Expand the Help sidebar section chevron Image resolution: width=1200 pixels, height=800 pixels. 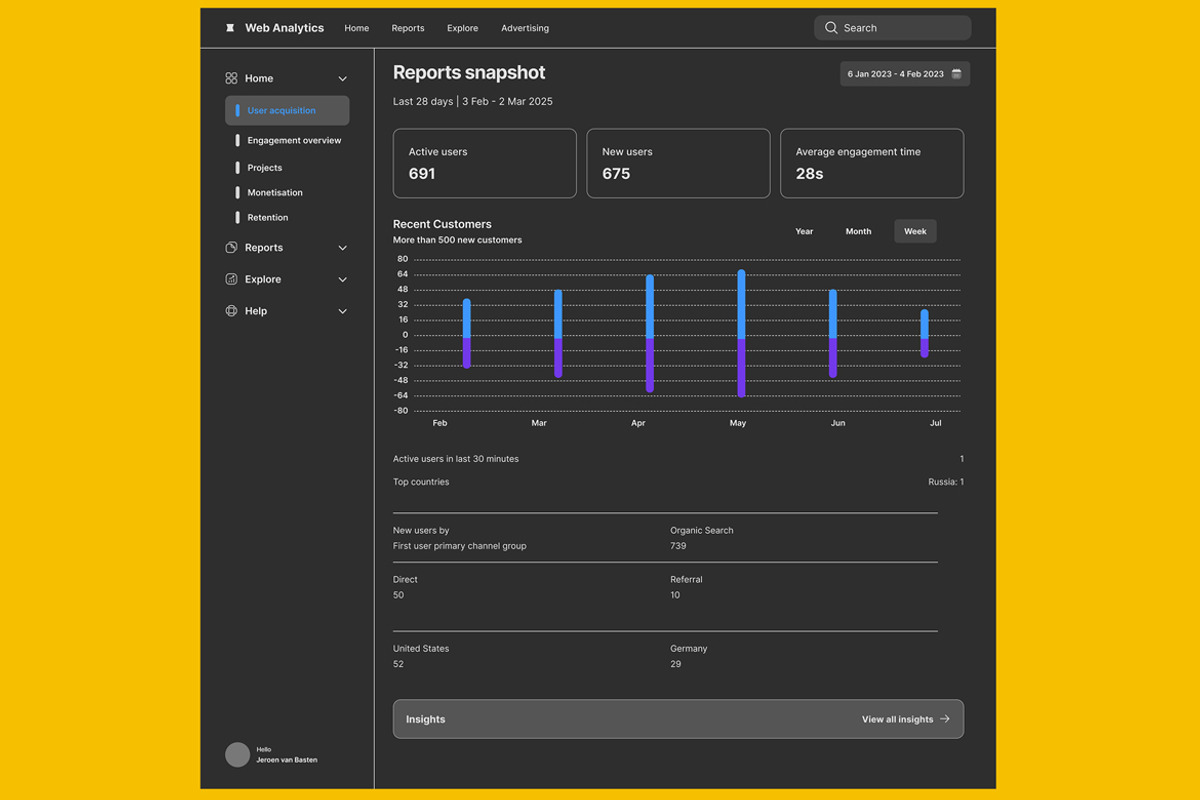coord(342,312)
